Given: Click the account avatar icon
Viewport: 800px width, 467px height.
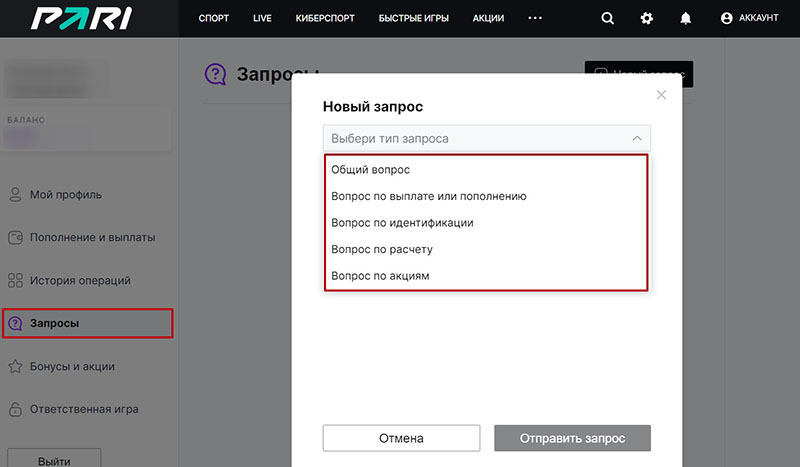Looking at the screenshot, I should (x=727, y=18).
